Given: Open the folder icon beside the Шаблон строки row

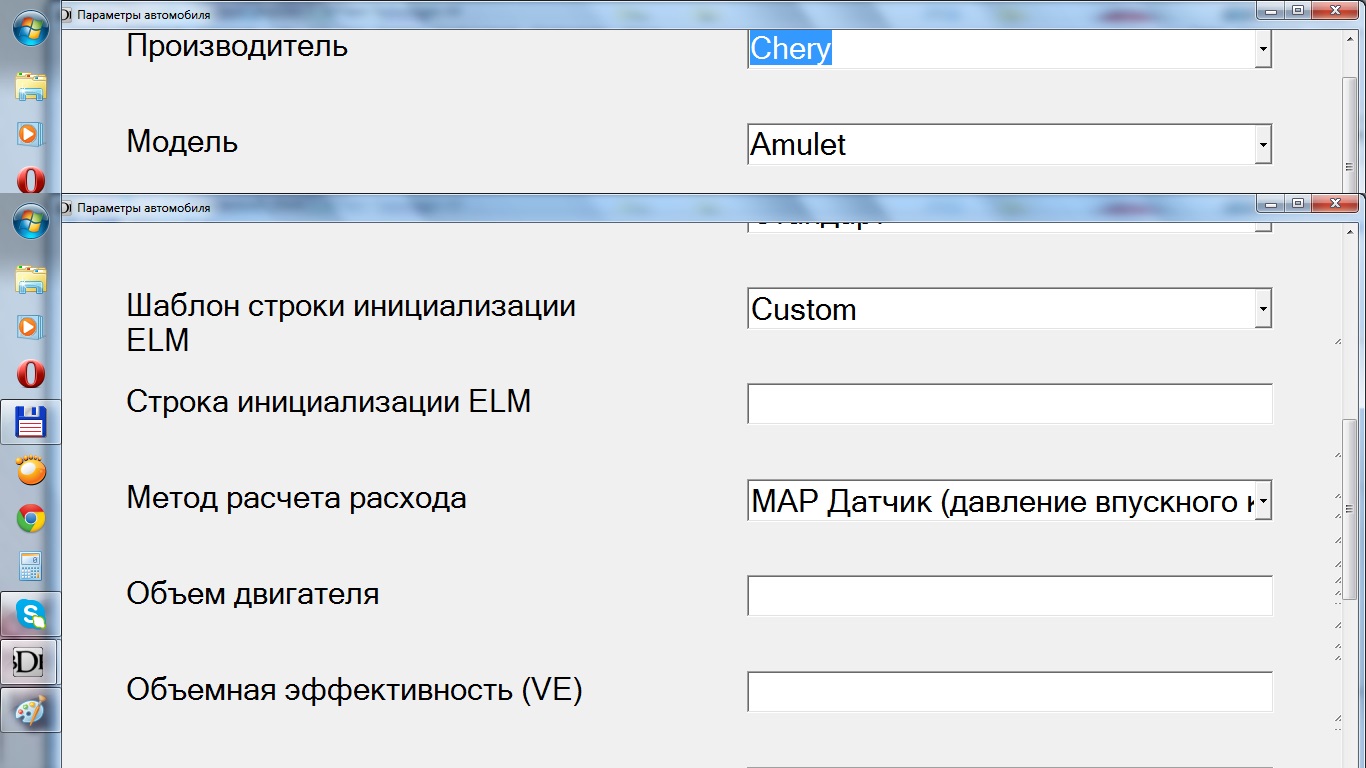Looking at the screenshot, I should [x=31, y=279].
